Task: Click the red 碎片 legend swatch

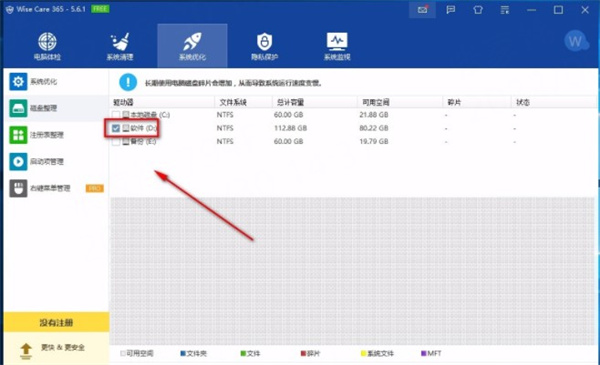Action: click(303, 353)
